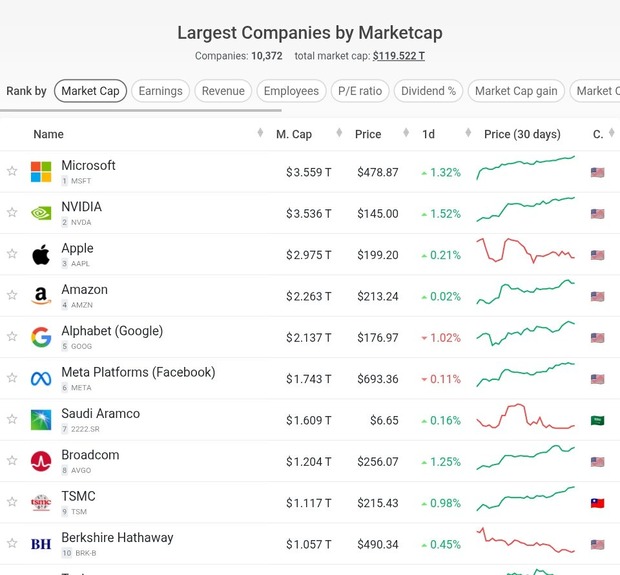Screen dimensions: 620x575
Task: Click the Microsoft logo icon
Action: pyautogui.click(x=41, y=172)
